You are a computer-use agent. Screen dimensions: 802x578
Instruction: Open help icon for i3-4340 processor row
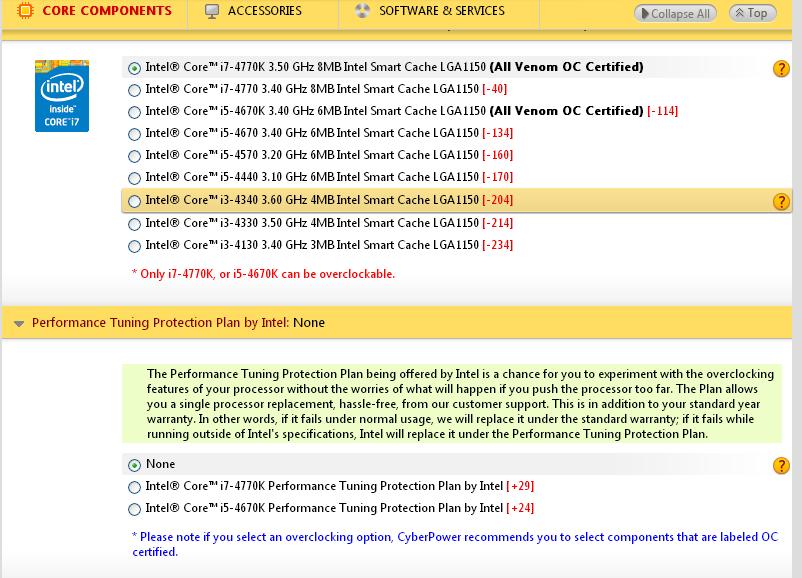coord(781,202)
